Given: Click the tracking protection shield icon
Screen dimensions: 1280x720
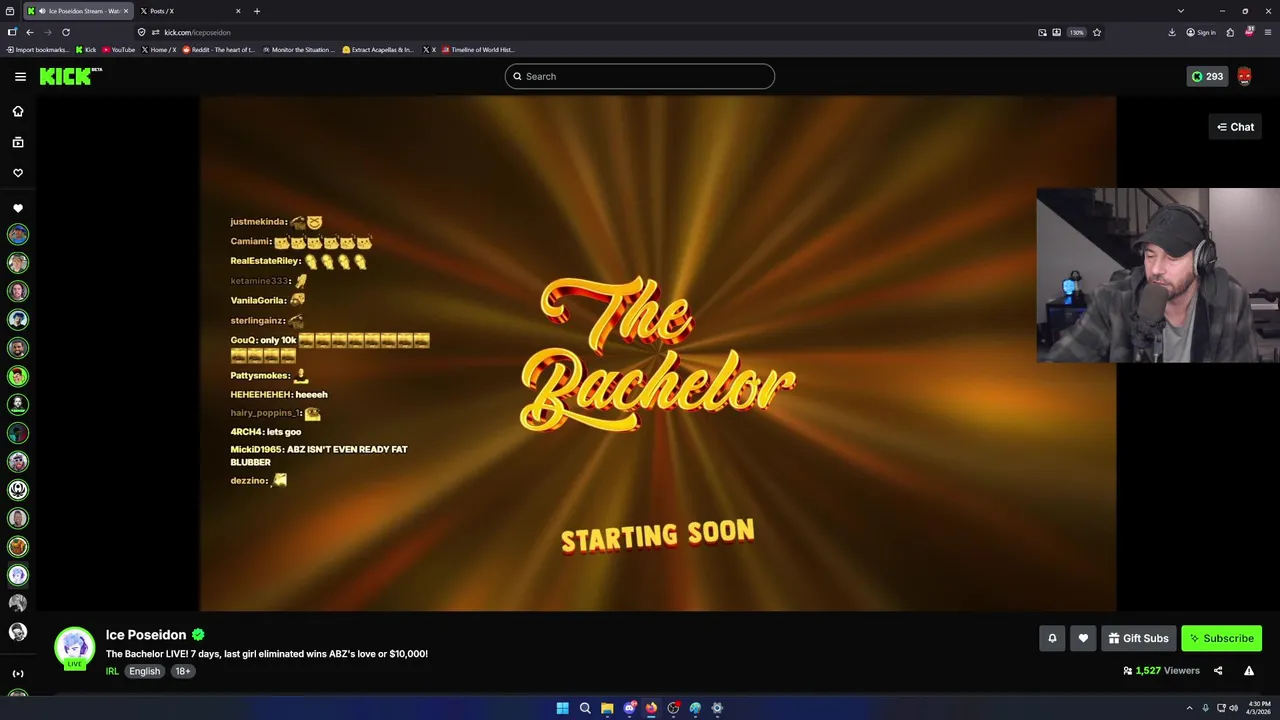Looking at the screenshot, I should (141, 32).
